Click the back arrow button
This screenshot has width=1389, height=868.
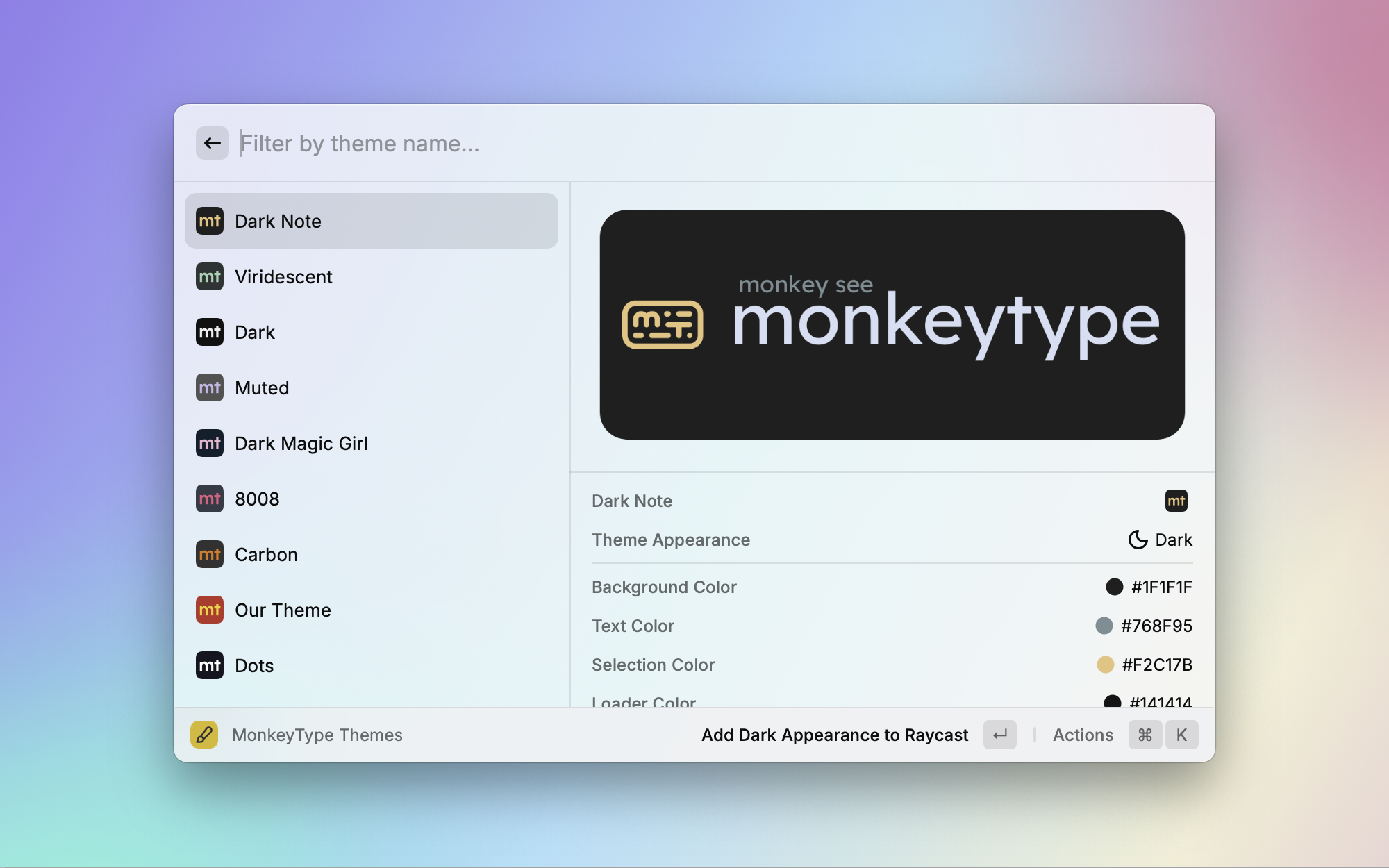212,143
